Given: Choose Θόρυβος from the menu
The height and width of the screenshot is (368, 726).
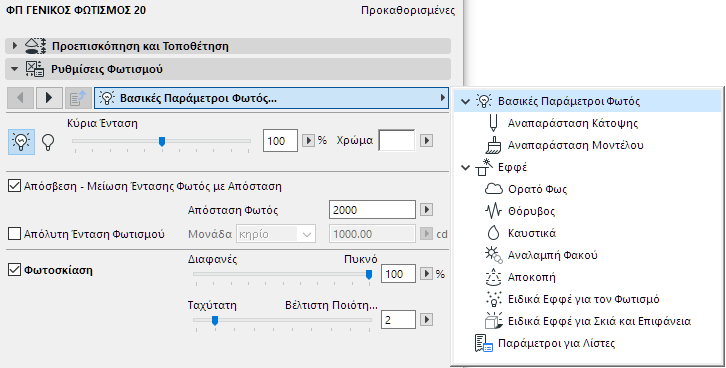Looking at the screenshot, I should coord(531,211).
